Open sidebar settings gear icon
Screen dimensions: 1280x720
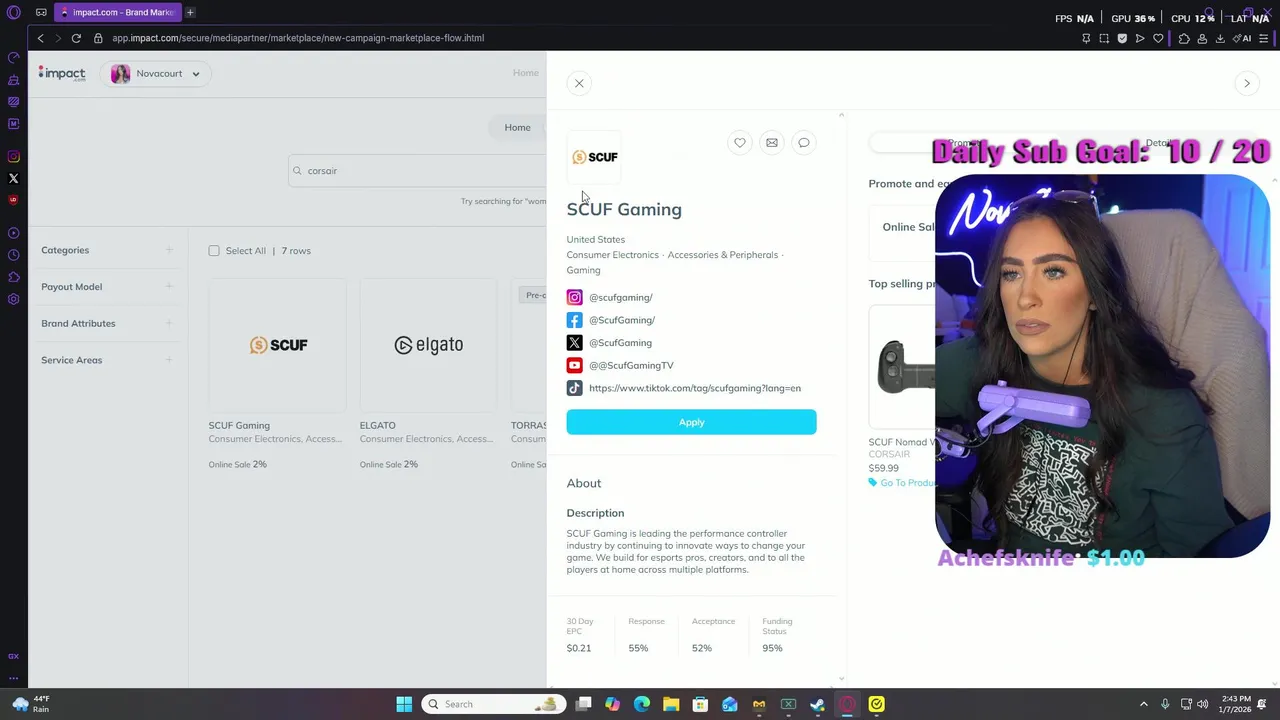point(14,299)
